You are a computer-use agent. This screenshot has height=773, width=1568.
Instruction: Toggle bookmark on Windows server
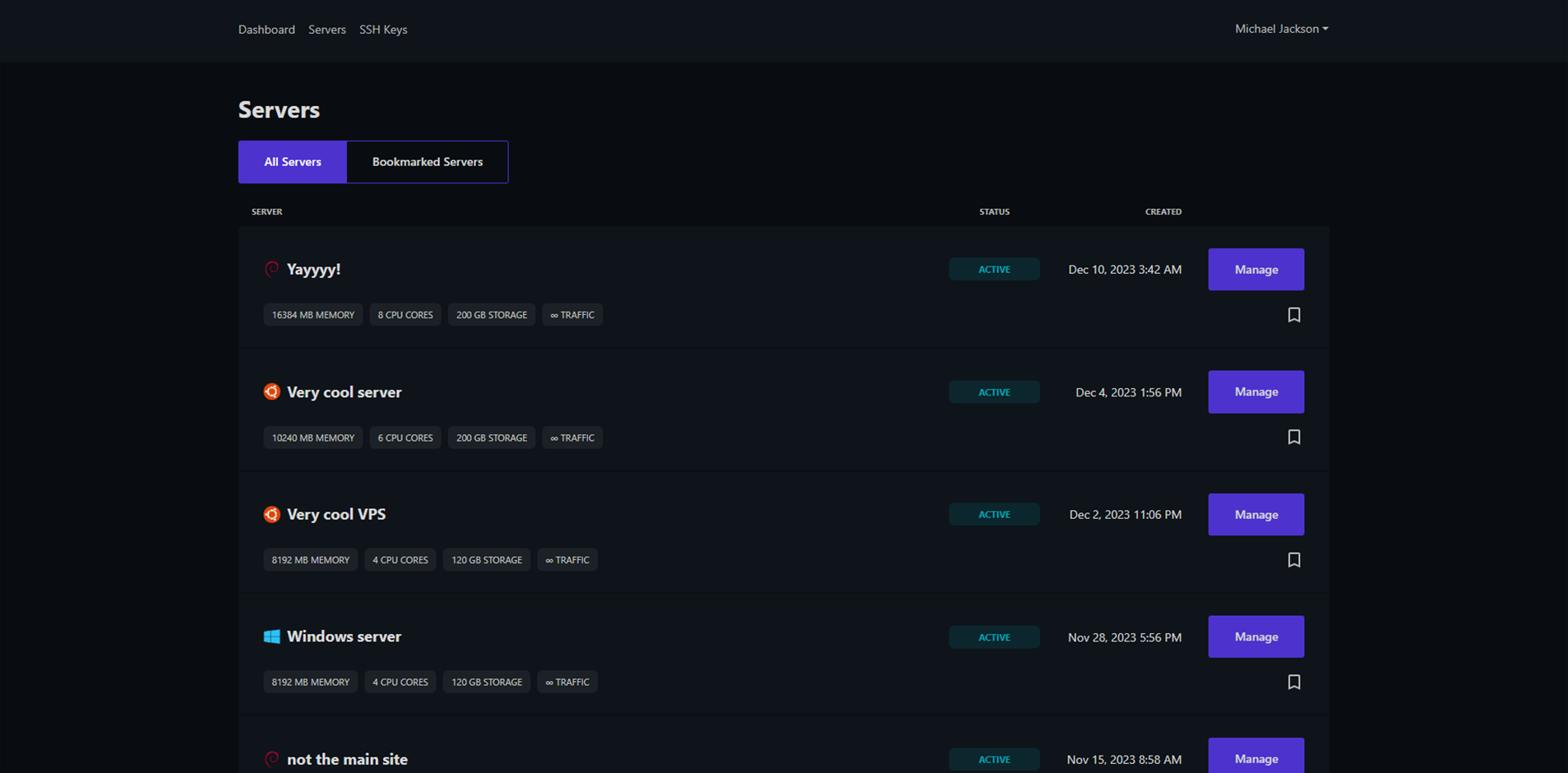coord(1293,683)
